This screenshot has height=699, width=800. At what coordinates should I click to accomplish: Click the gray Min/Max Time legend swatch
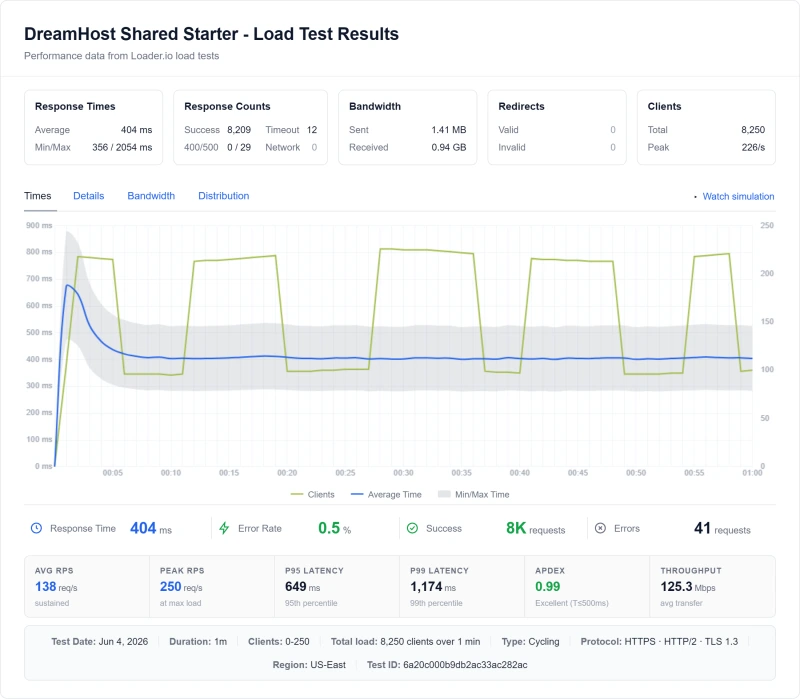444,494
